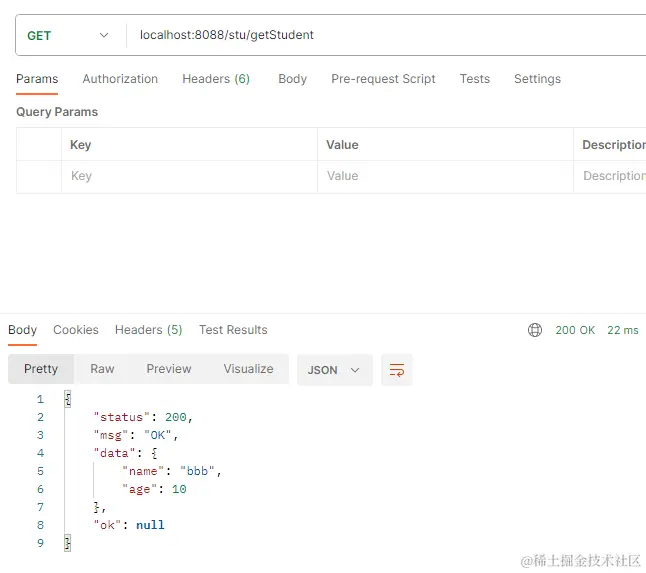
Task: Switch to Visualize response view
Action: click(248, 369)
